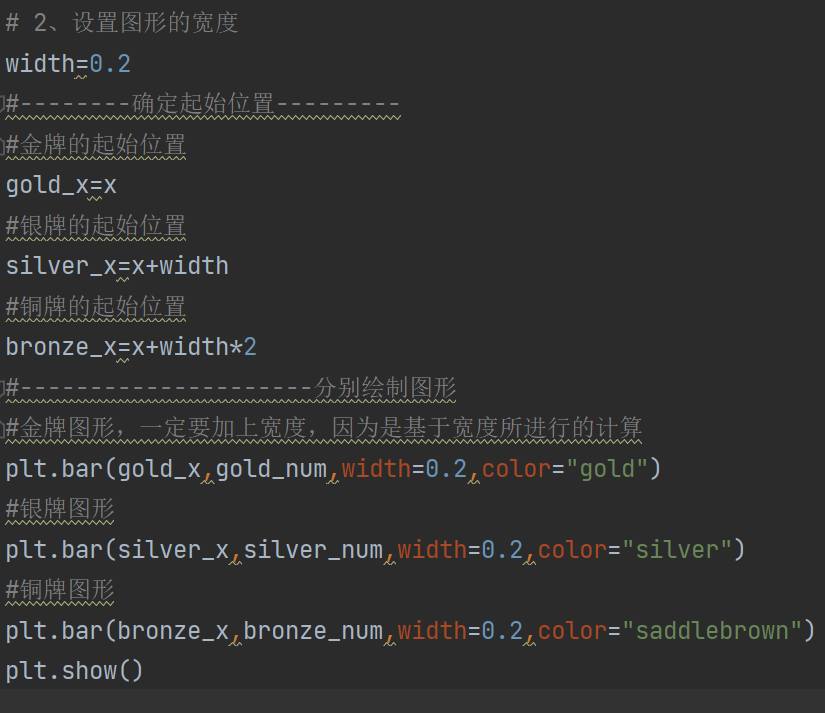Click the #铜牌的起始位置 comment

click(96, 307)
